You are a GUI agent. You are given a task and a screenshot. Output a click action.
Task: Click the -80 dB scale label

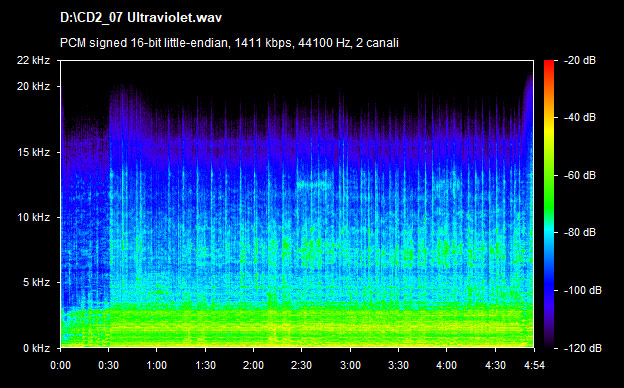point(580,232)
